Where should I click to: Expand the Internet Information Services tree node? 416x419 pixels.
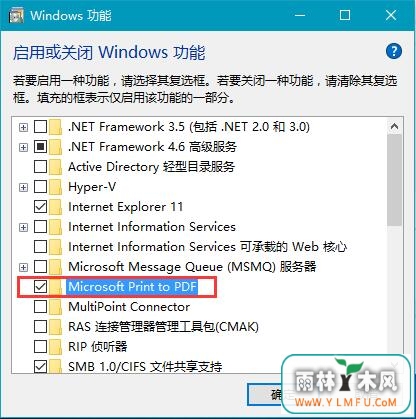[23, 227]
